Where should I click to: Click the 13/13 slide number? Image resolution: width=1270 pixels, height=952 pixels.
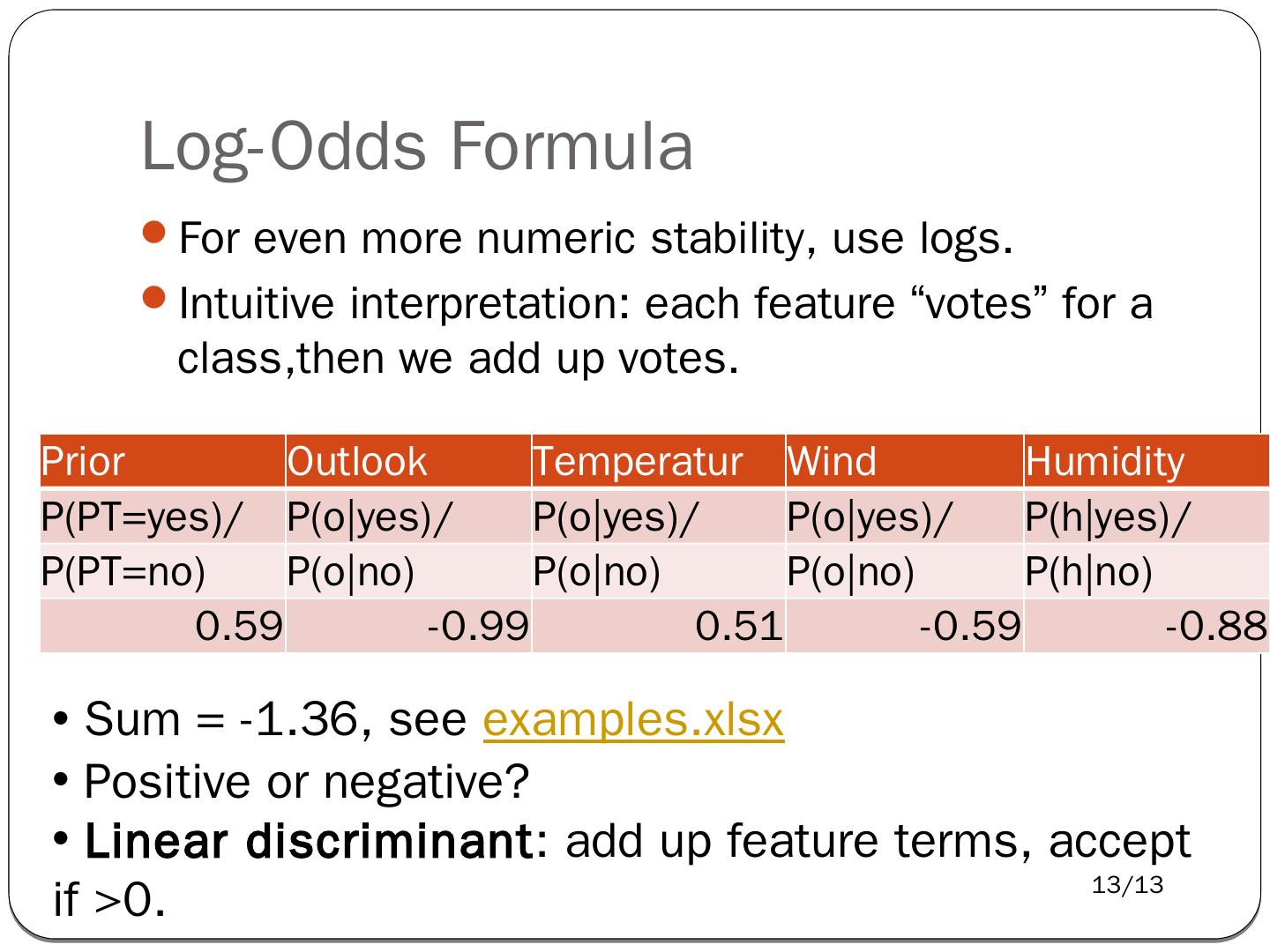[x=1127, y=884]
